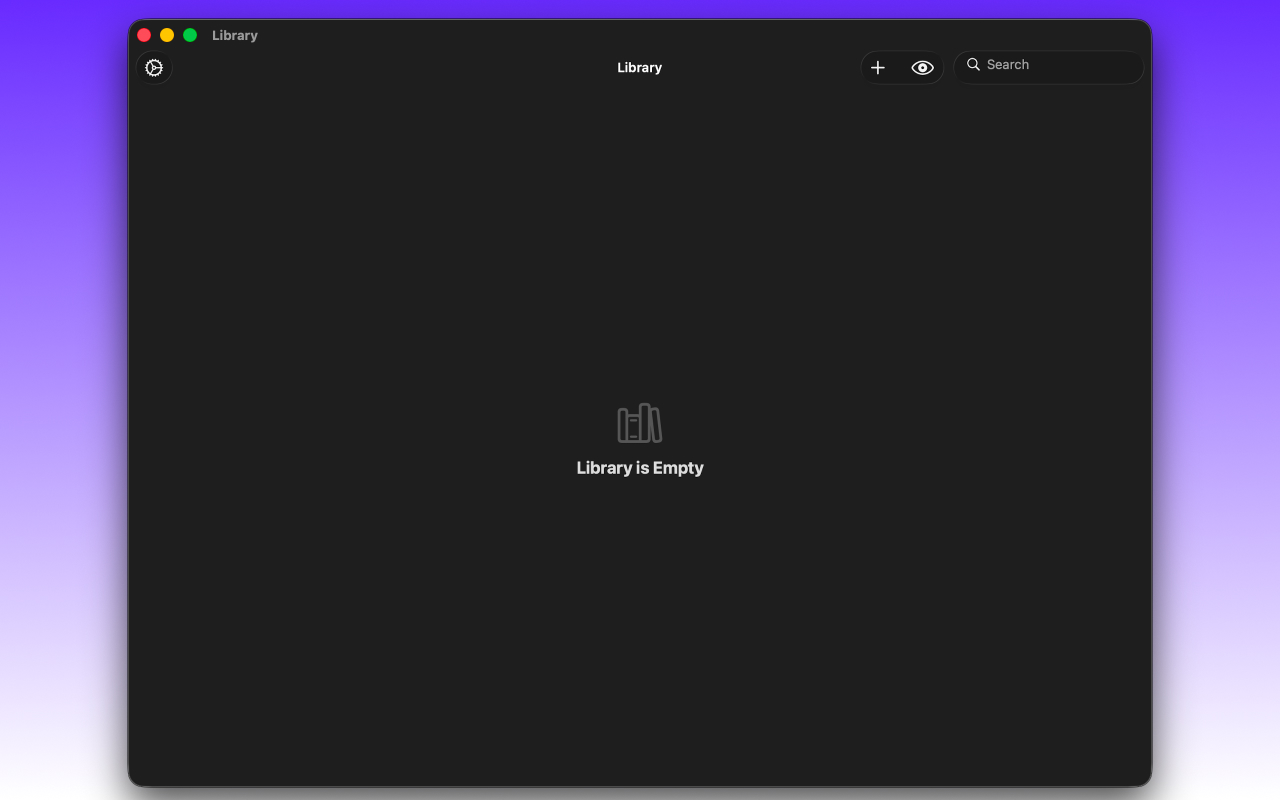Click the 'Library is Empty' text
This screenshot has height=800, width=1280.
point(640,468)
